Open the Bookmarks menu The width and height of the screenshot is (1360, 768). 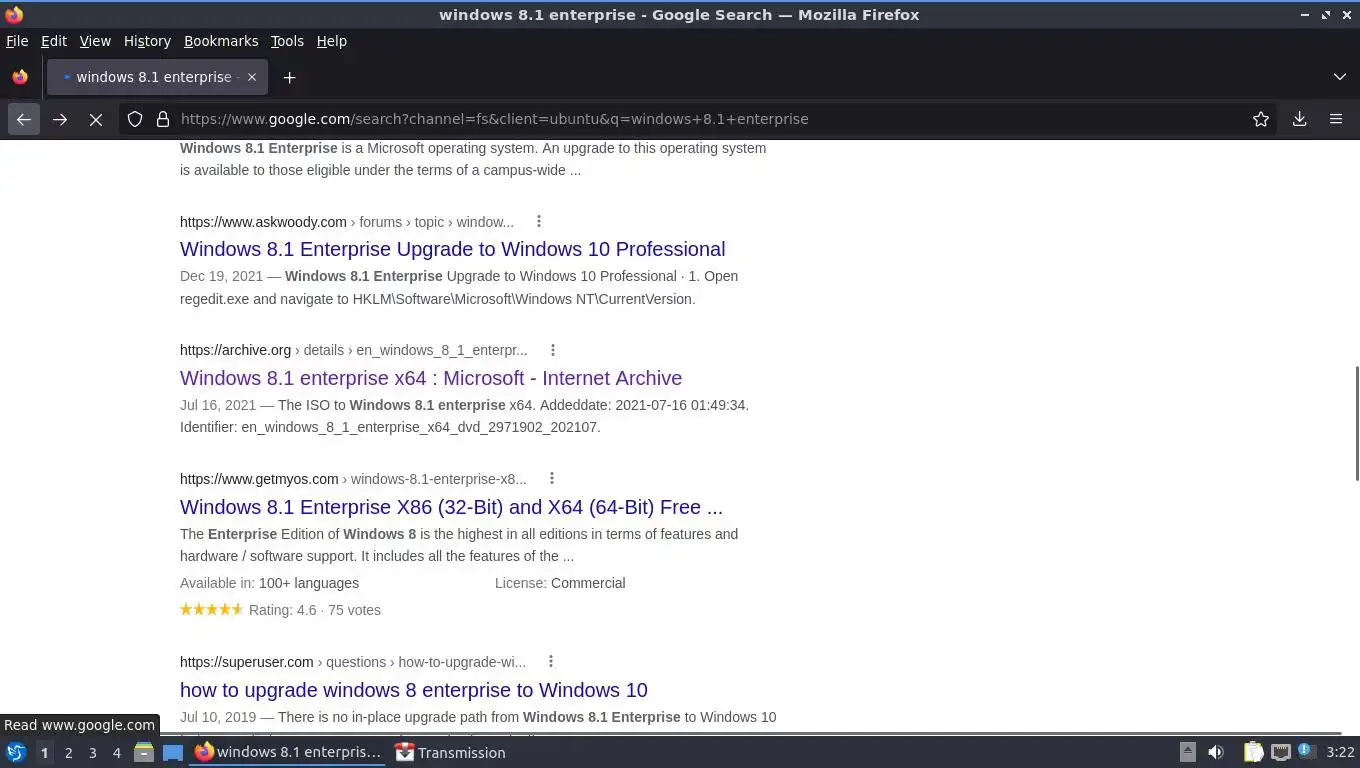tap(221, 41)
